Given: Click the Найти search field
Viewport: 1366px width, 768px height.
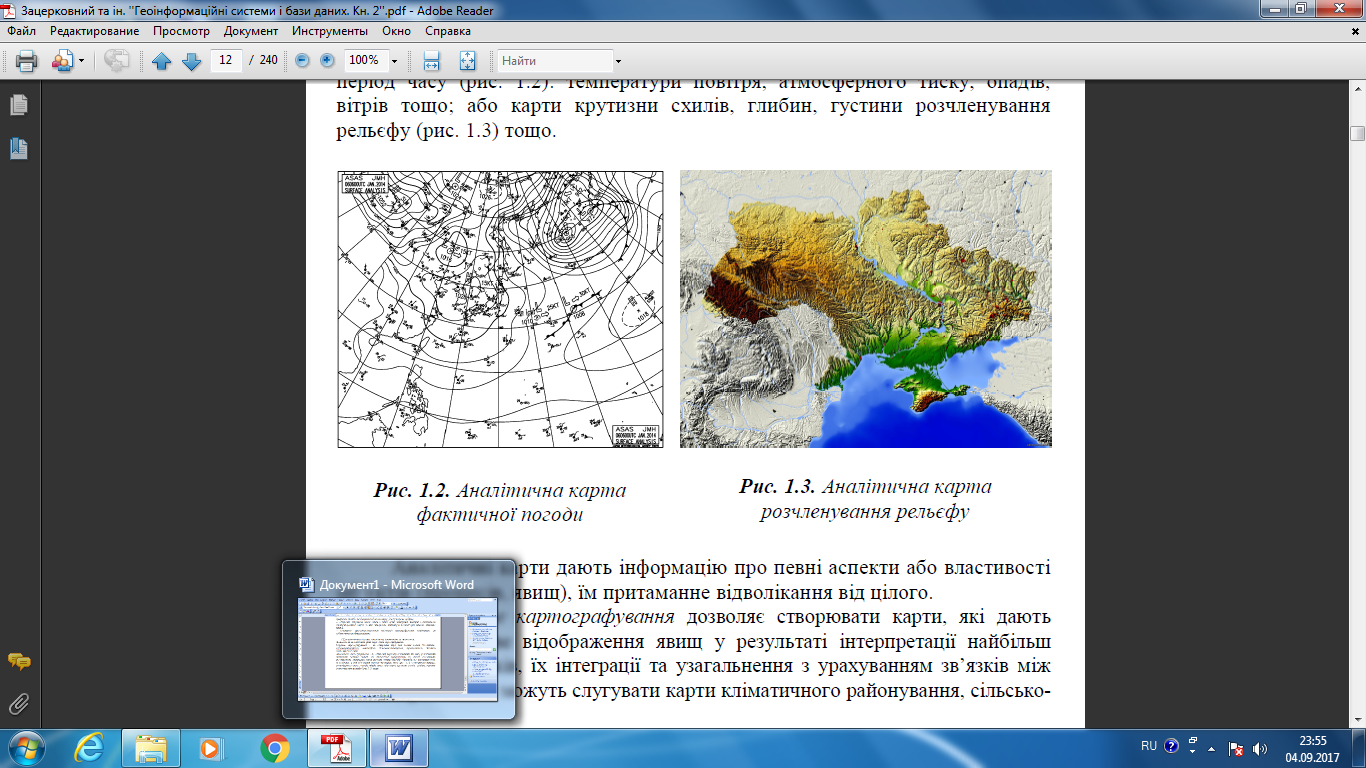Looking at the screenshot, I should (555, 61).
